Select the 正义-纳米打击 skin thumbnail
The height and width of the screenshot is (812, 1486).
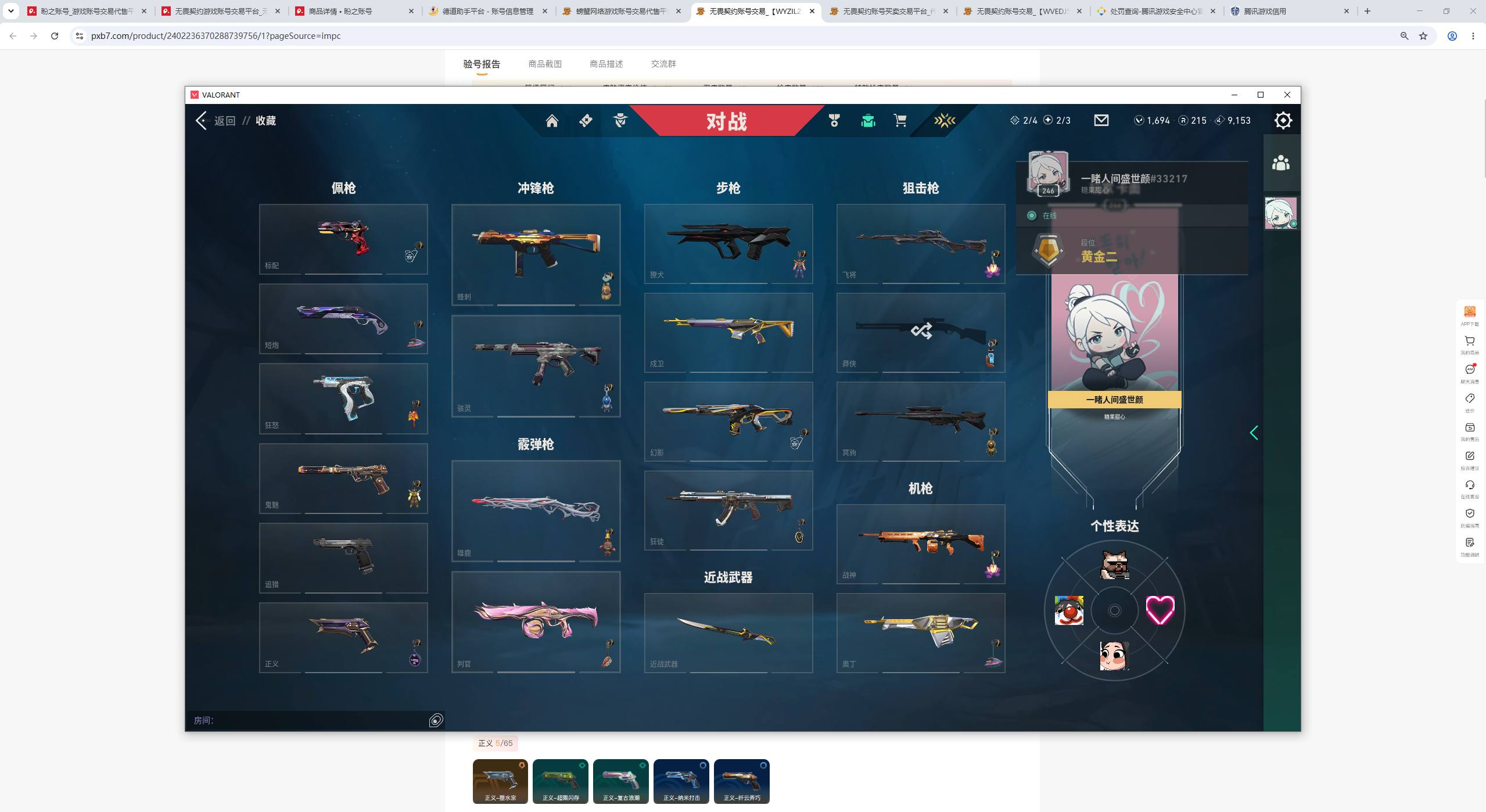(681, 781)
